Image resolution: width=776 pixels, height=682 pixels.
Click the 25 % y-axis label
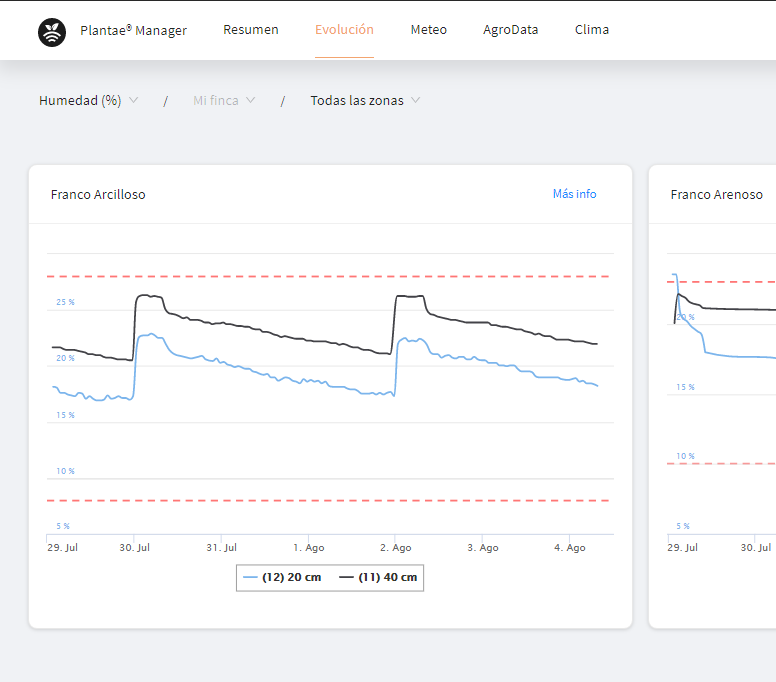(x=64, y=302)
